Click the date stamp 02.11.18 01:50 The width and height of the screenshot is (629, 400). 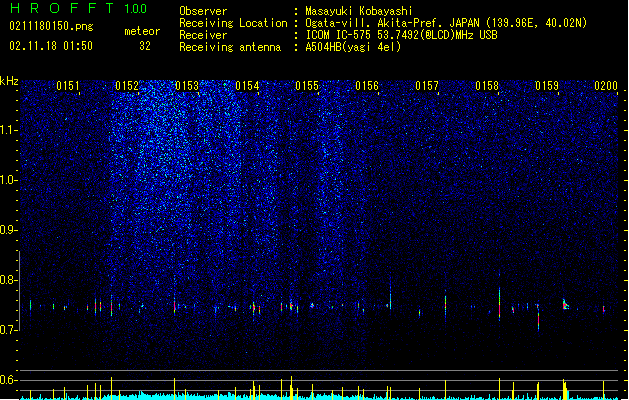pos(51,46)
